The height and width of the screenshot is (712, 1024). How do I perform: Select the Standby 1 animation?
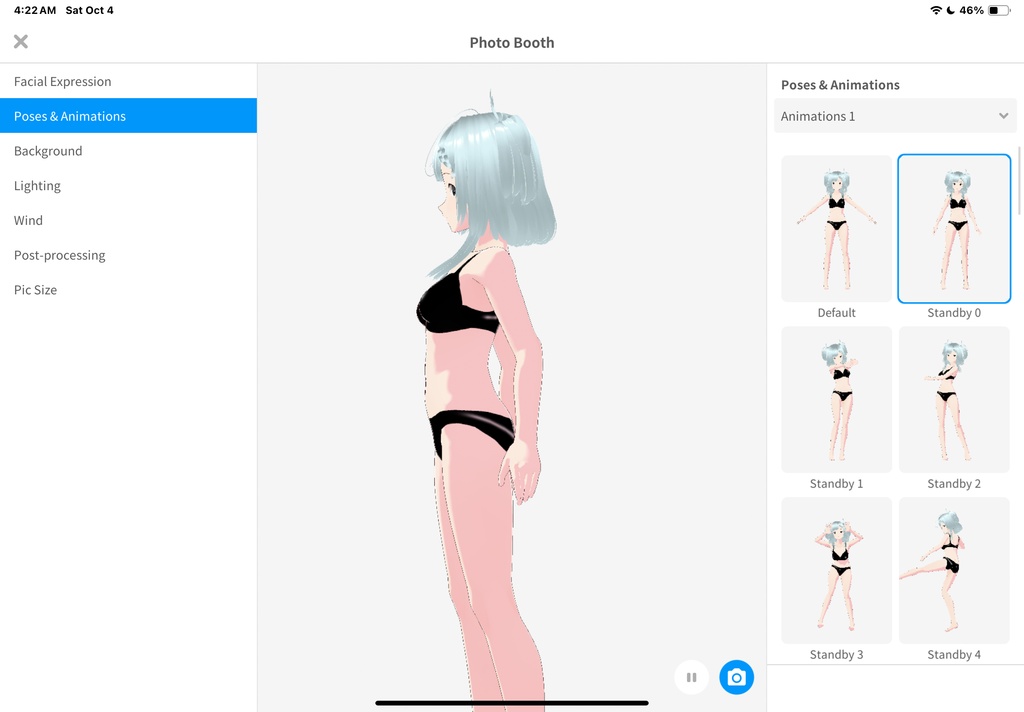pos(836,399)
